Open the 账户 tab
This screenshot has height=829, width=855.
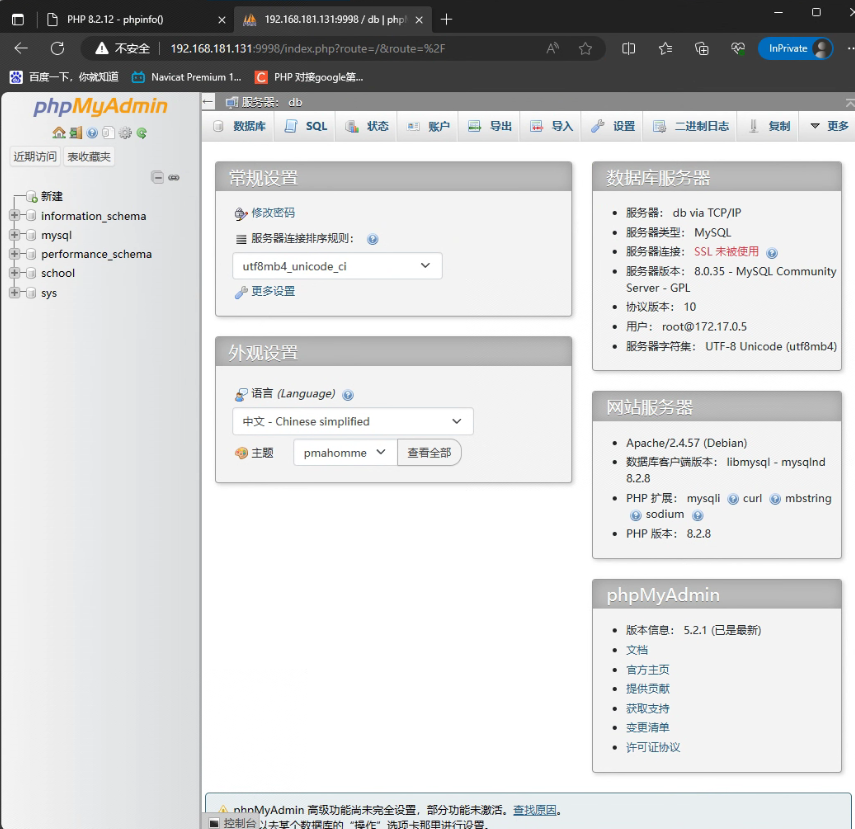428,126
